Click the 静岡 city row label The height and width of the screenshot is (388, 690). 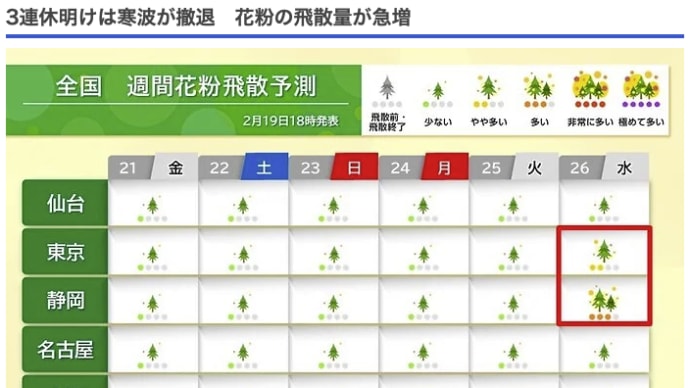[65, 301]
